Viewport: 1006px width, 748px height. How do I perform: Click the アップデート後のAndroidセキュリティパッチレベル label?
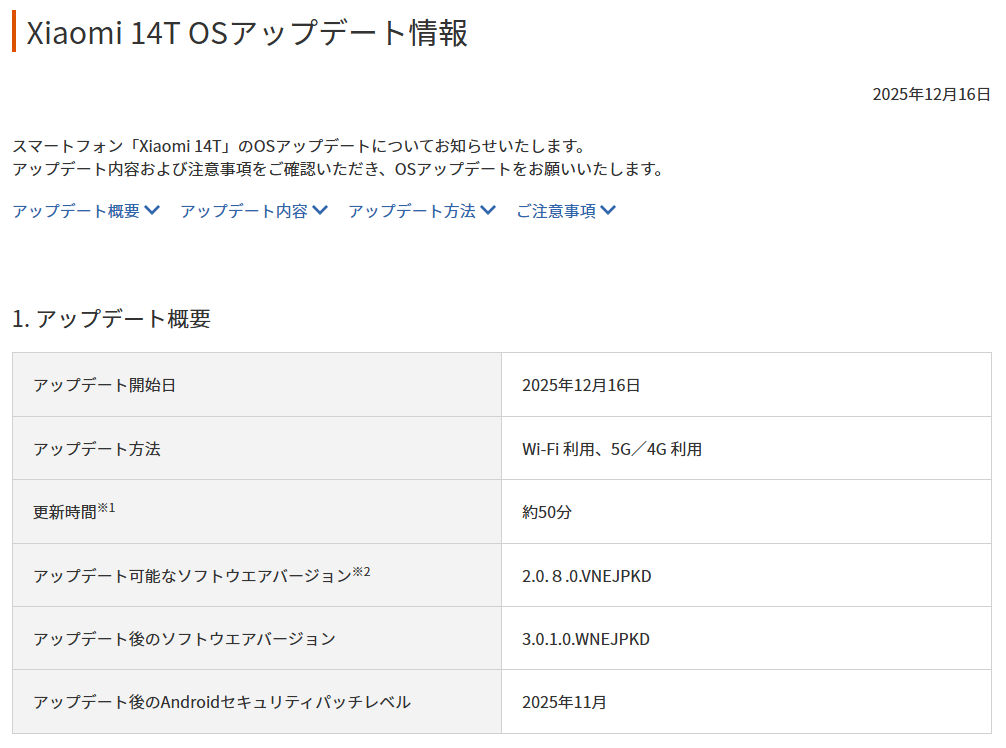point(222,702)
